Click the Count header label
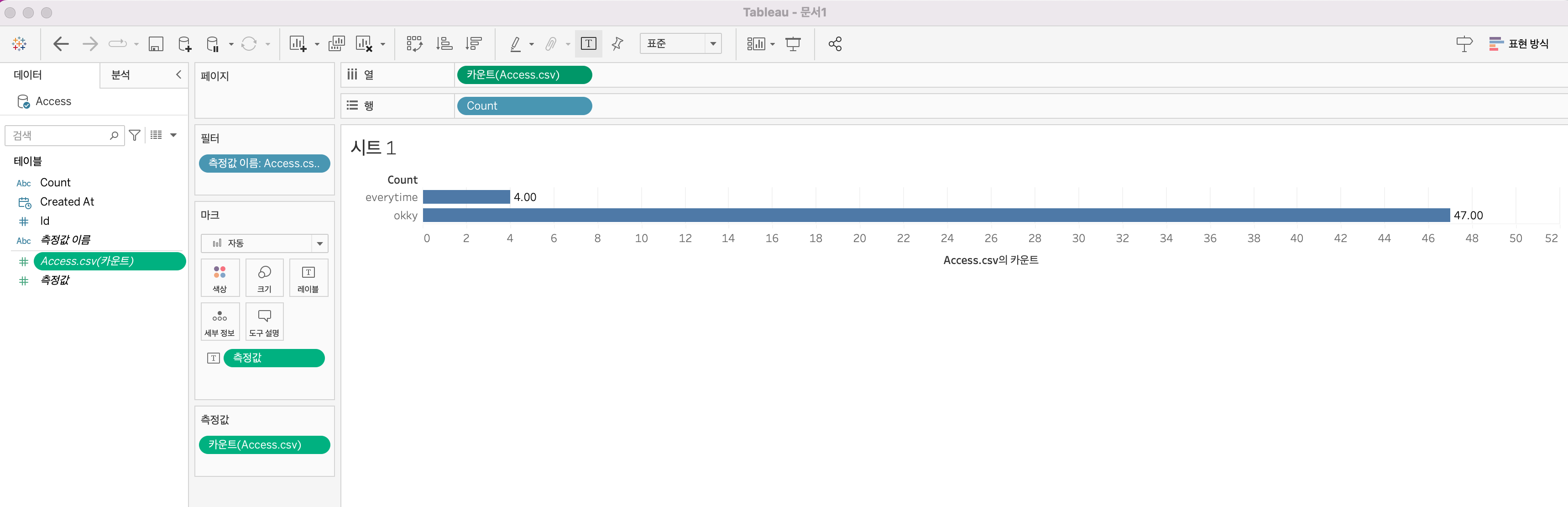The width and height of the screenshot is (1568, 507). (402, 180)
